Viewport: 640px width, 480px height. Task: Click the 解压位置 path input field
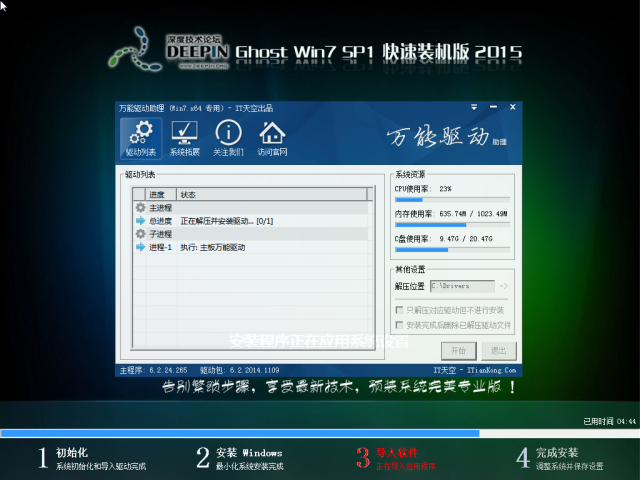pyautogui.click(x=462, y=286)
